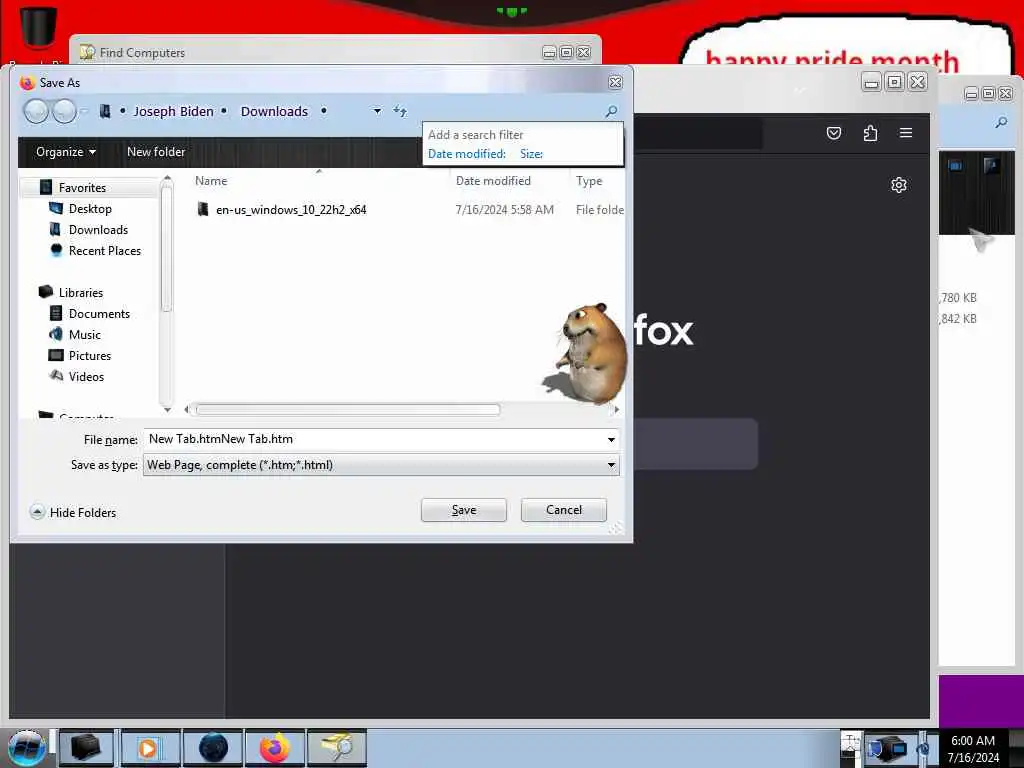Open the Save as type dropdown

tap(381, 465)
